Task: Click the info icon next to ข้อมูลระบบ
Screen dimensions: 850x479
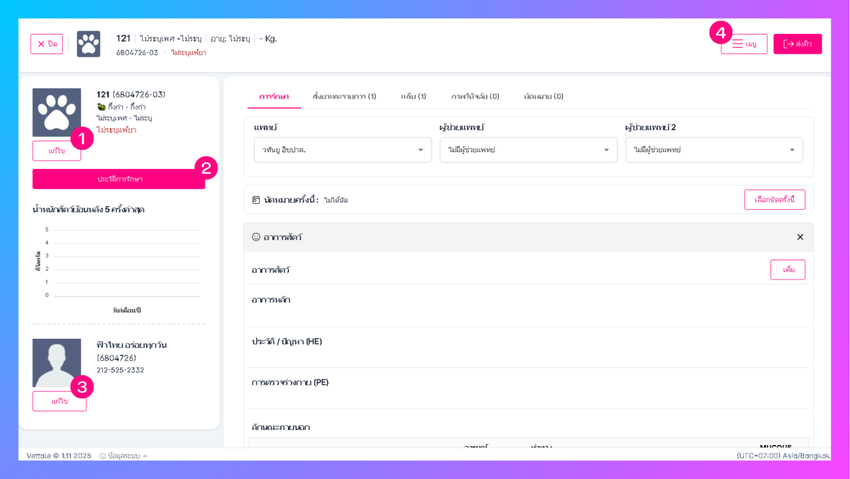Action: [102, 456]
